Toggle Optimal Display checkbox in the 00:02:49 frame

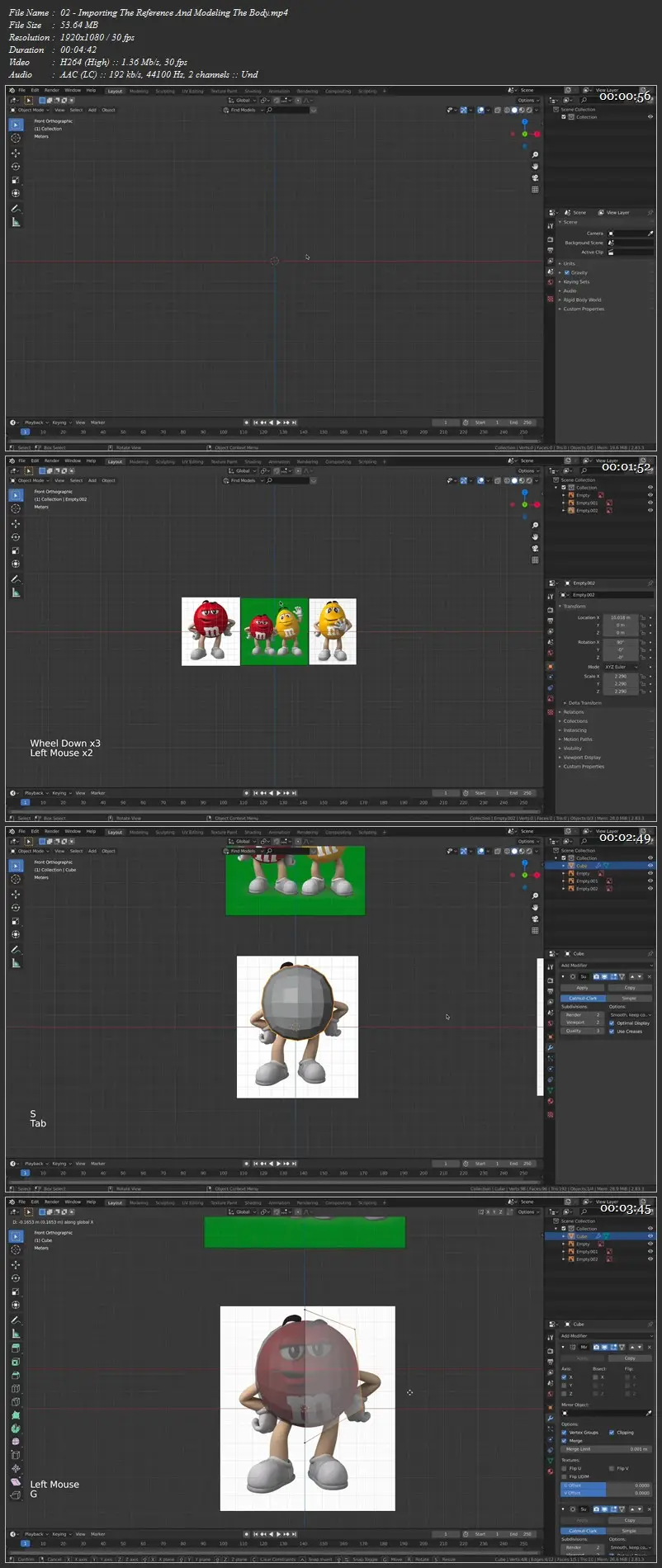coord(612,1023)
